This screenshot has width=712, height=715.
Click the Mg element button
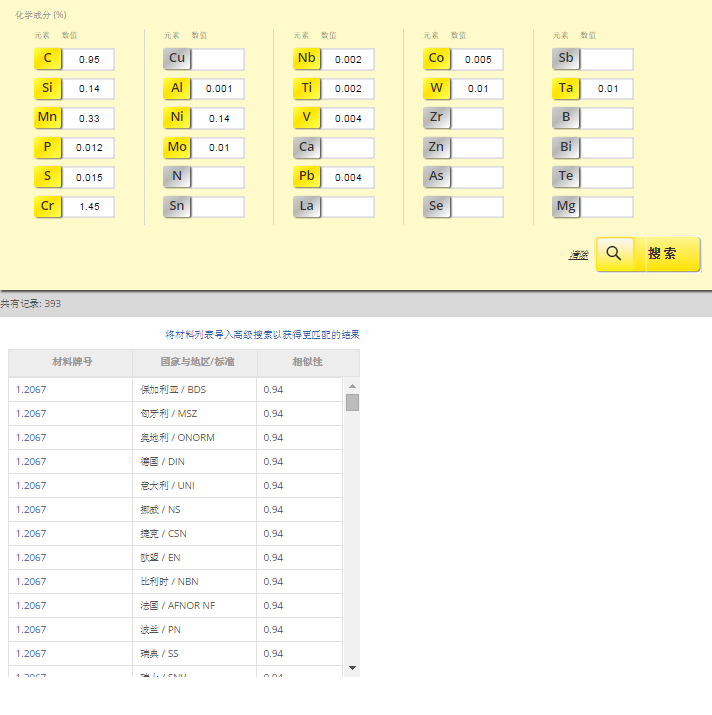click(x=566, y=207)
